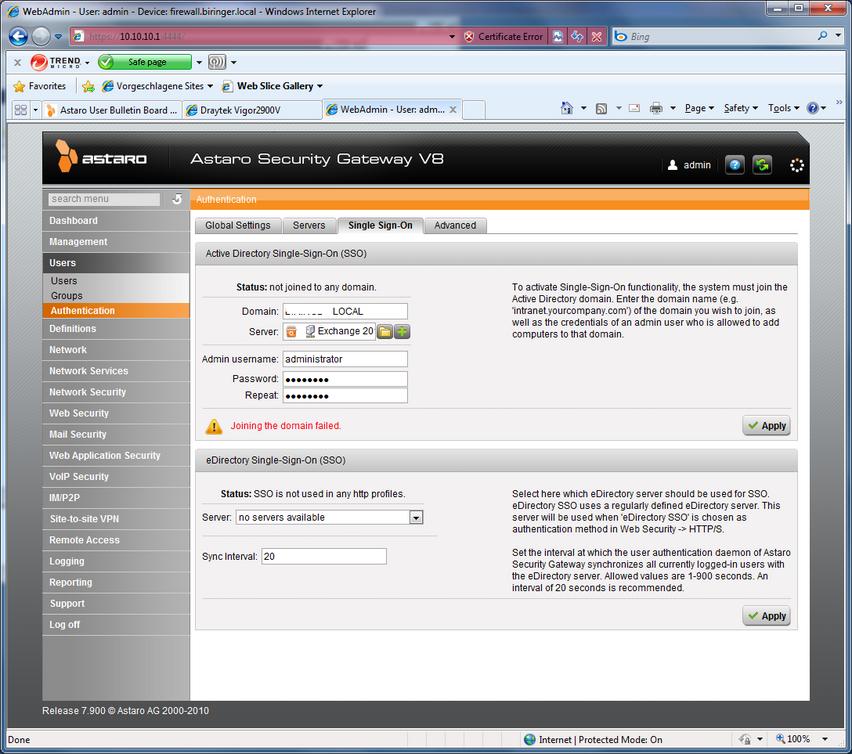Image resolution: width=852 pixels, height=754 pixels.
Task: Open the folder object browser icon
Action: (x=385, y=331)
